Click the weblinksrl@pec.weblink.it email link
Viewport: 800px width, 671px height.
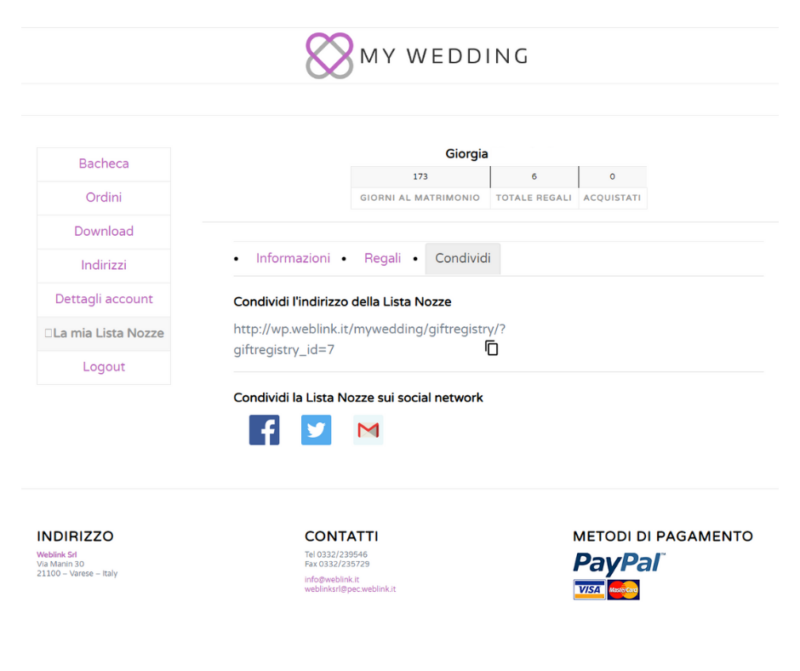(350, 589)
